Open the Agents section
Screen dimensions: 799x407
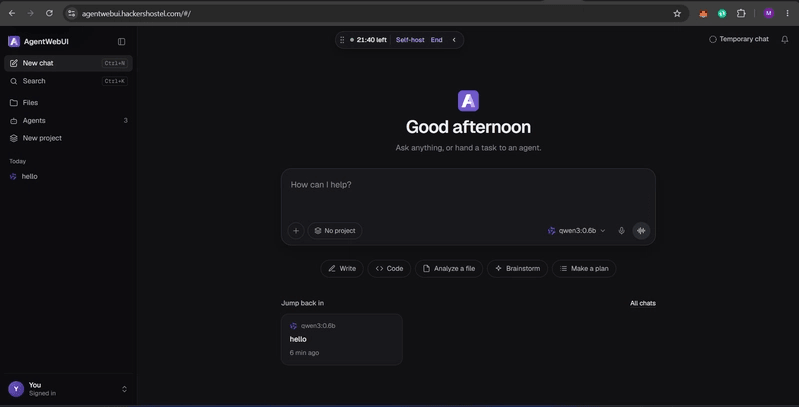tap(68, 120)
